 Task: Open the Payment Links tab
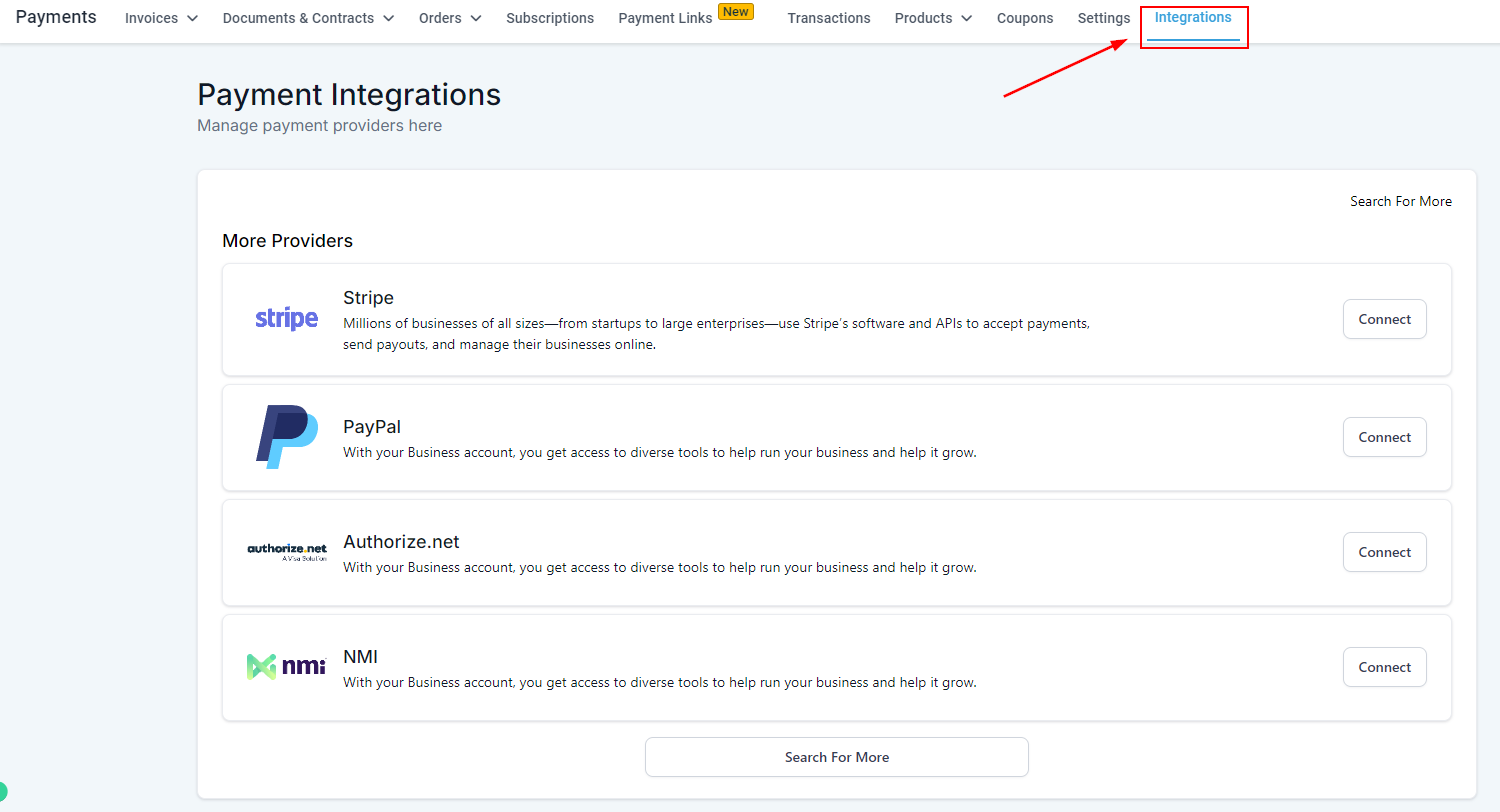click(665, 18)
